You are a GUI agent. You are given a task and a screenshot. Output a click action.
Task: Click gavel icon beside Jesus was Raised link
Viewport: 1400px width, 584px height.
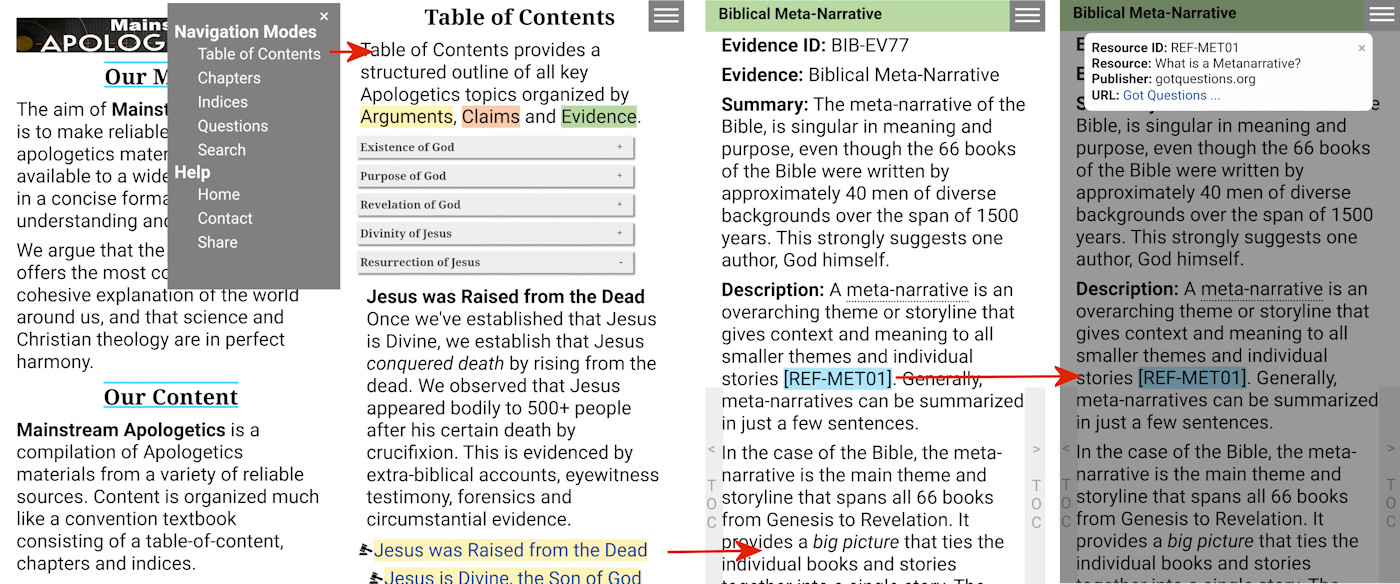coord(366,550)
